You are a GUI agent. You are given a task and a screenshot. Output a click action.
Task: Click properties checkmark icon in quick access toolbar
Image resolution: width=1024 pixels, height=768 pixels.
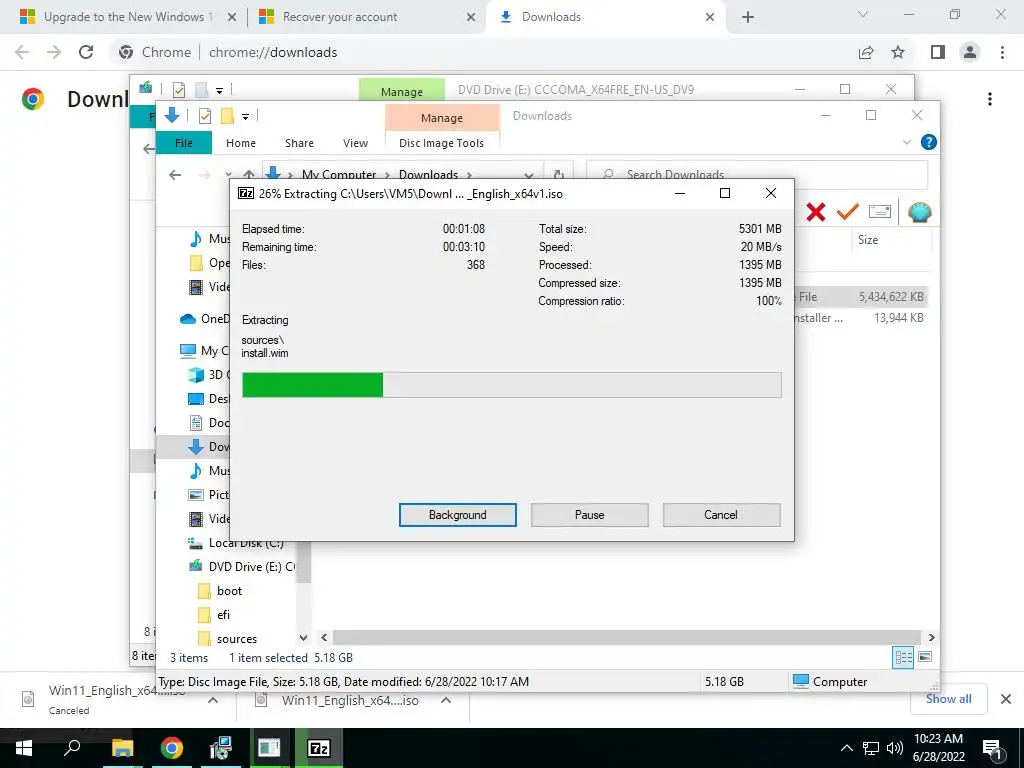coord(204,116)
